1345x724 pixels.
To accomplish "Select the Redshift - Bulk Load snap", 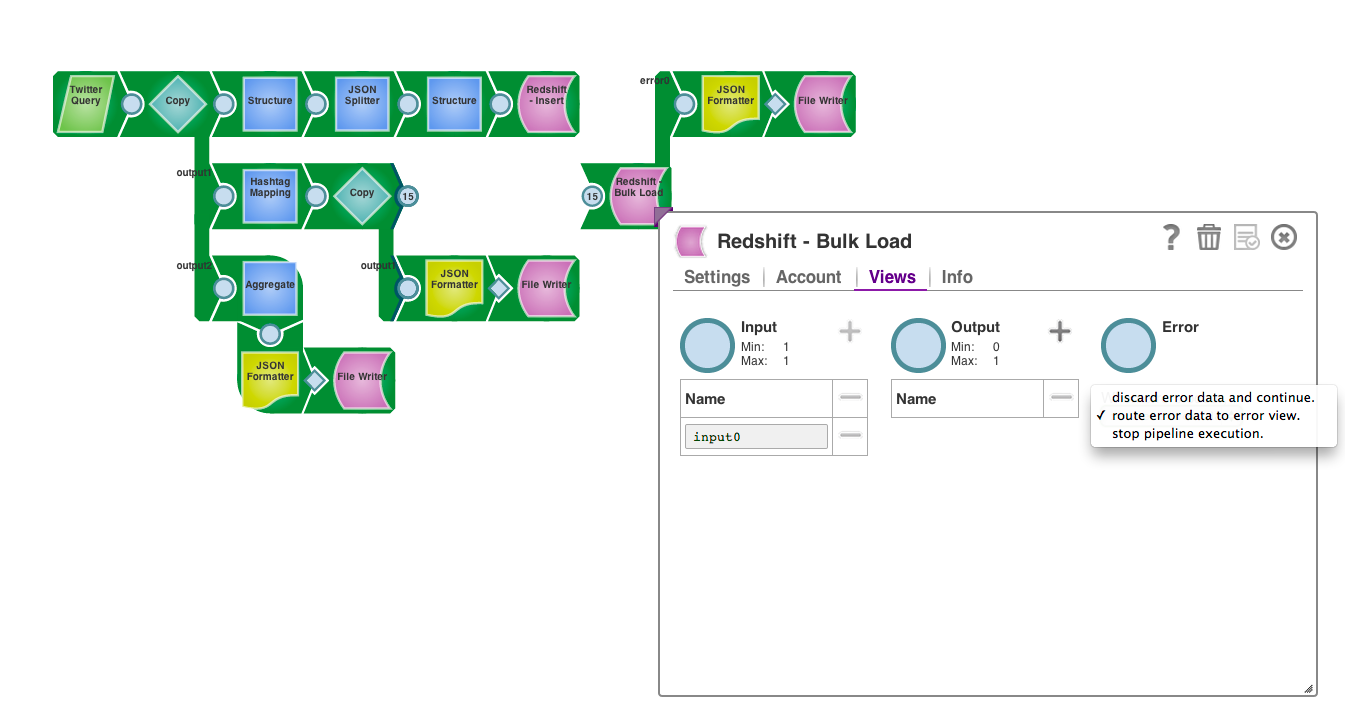I will click(638, 195).
